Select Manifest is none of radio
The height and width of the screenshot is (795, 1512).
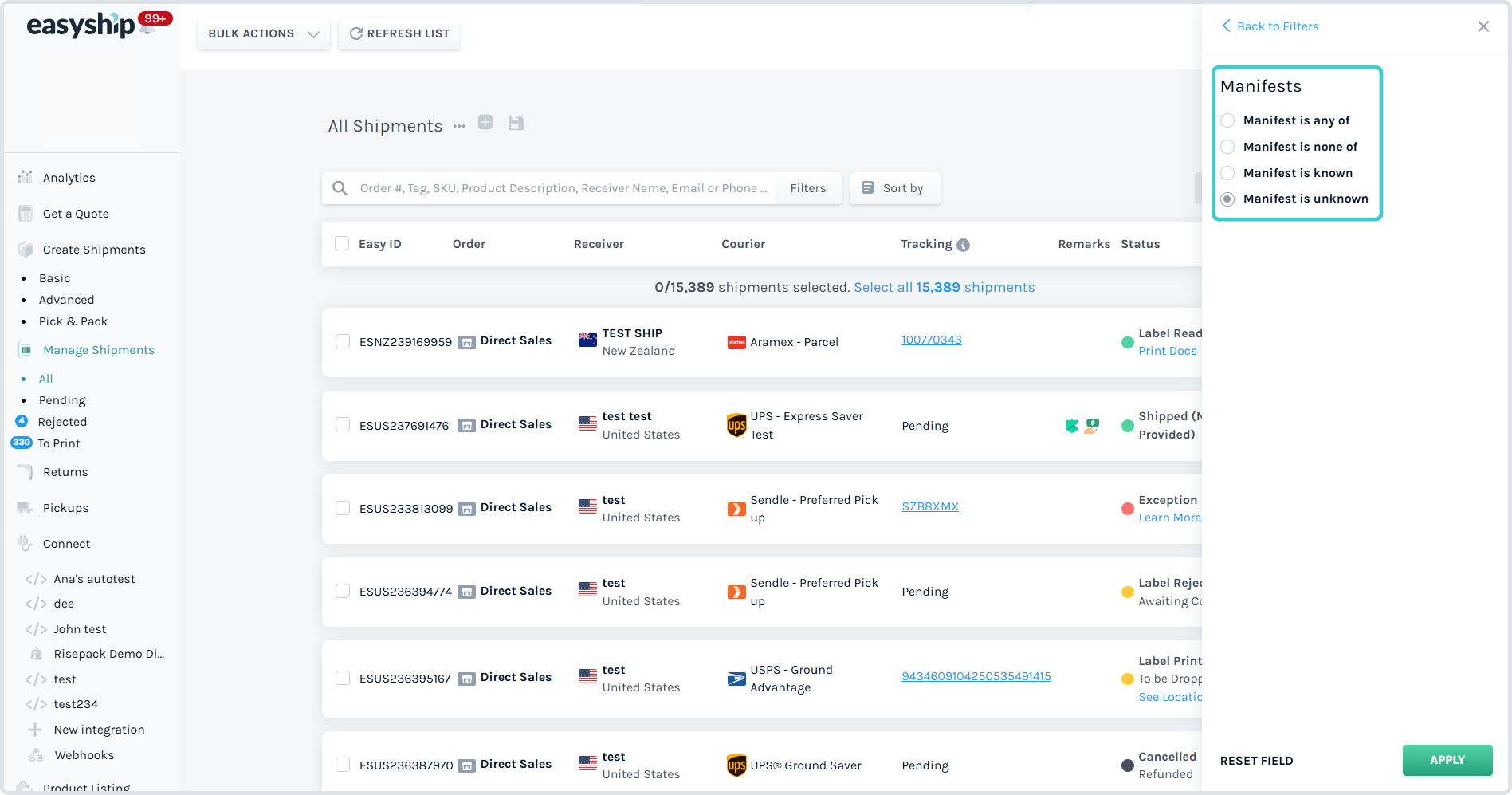[1227, 147]
